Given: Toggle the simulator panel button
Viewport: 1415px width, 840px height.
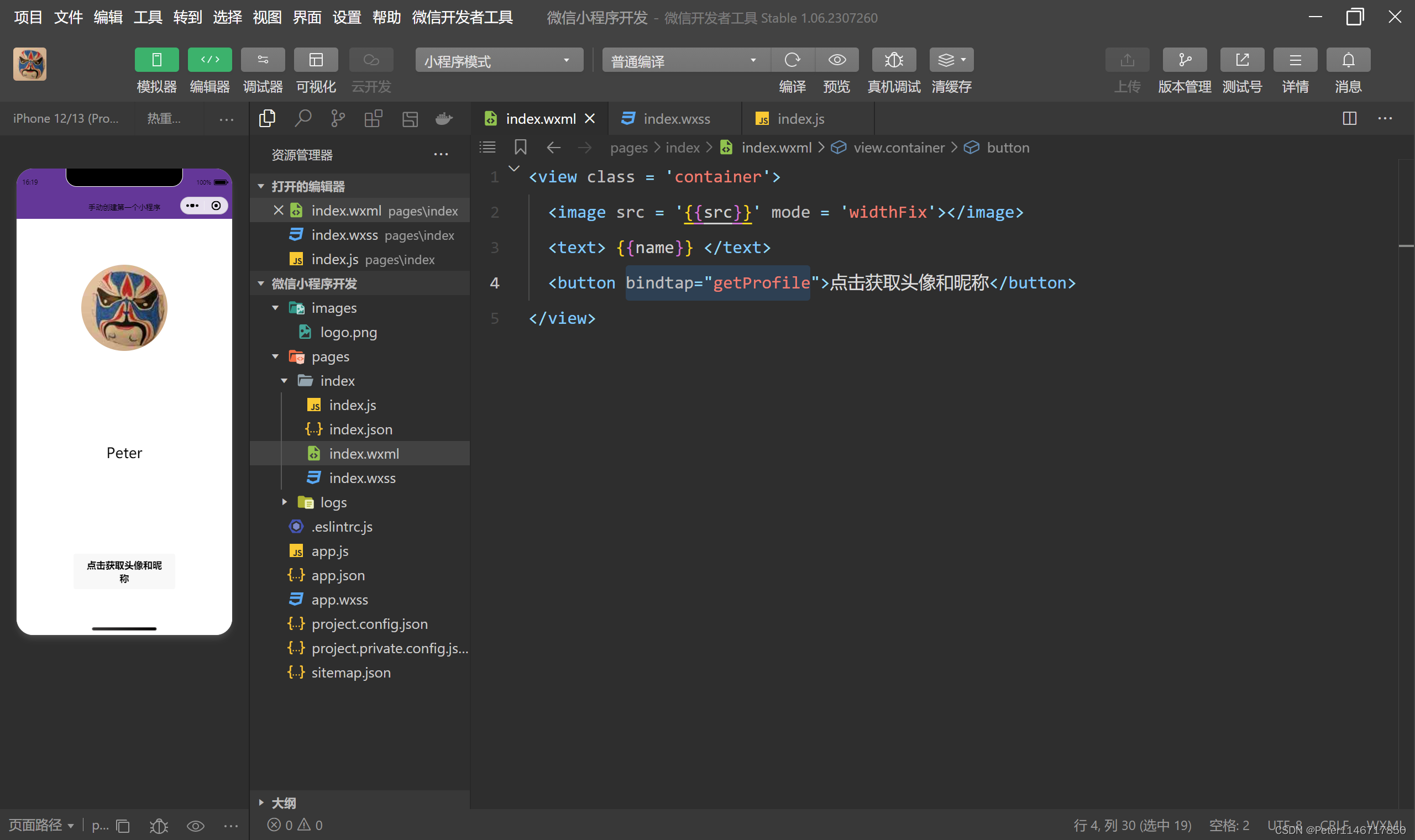Looking at the screenshot, I should point(157,60).
